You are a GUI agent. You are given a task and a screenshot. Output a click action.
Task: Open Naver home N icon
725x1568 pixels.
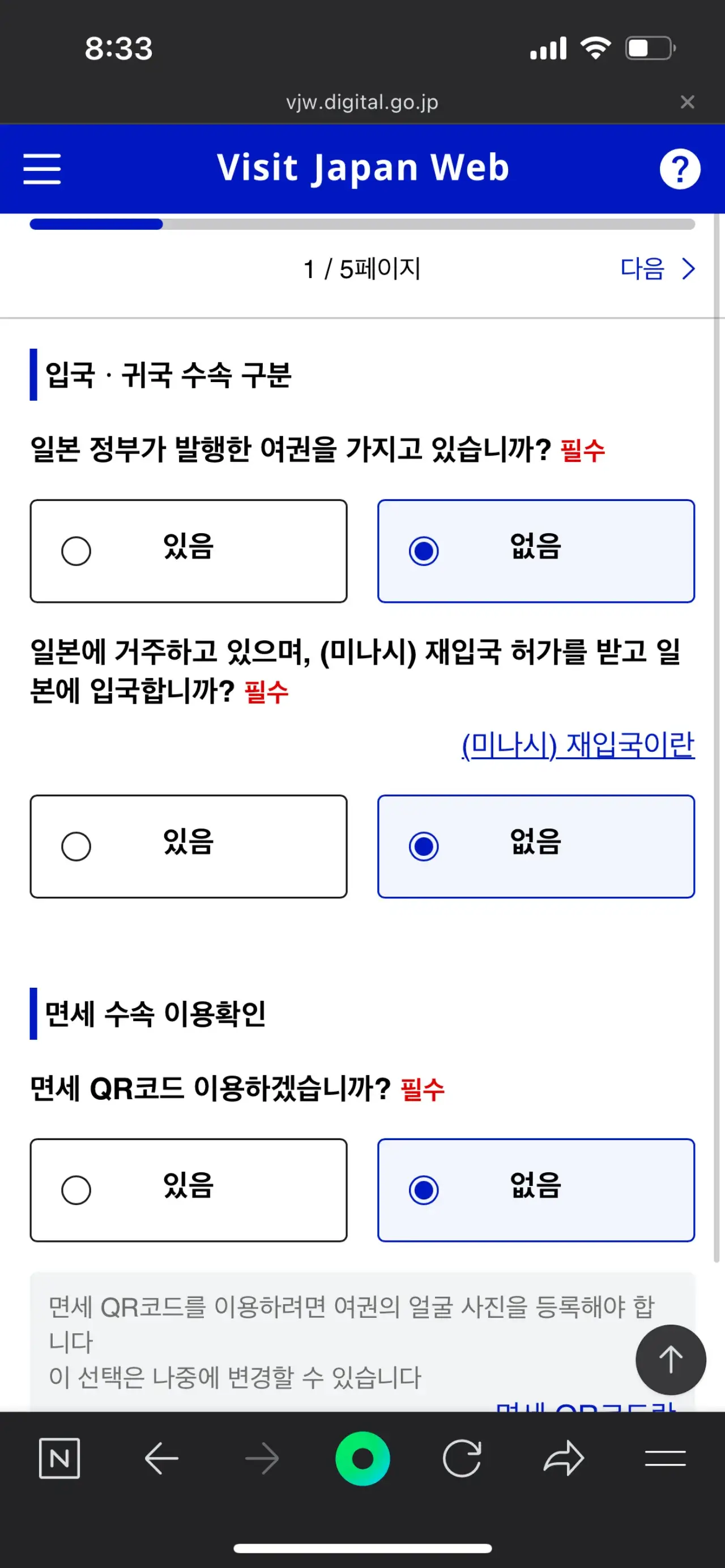59,1458
